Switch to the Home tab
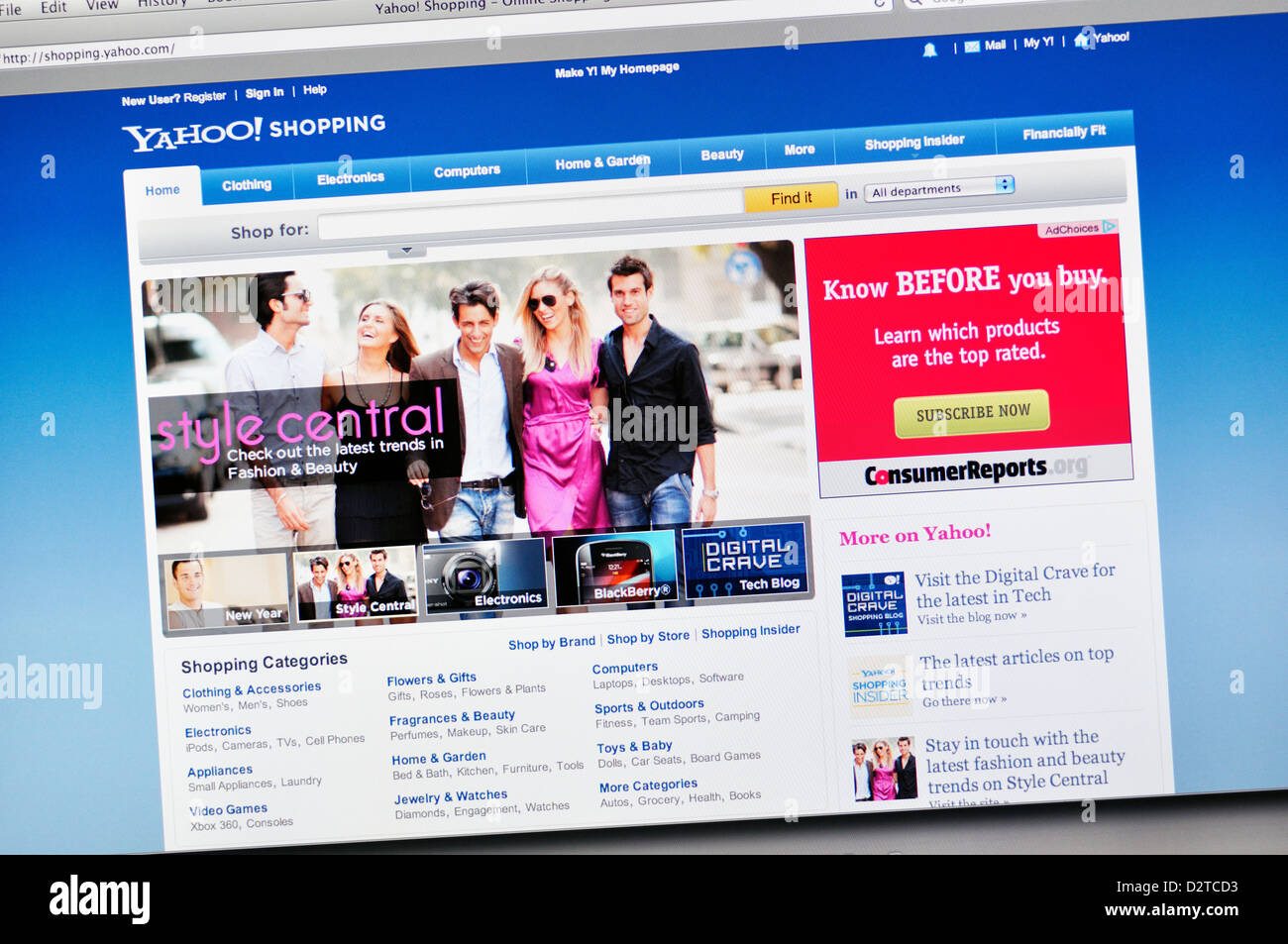 point(162,190)
